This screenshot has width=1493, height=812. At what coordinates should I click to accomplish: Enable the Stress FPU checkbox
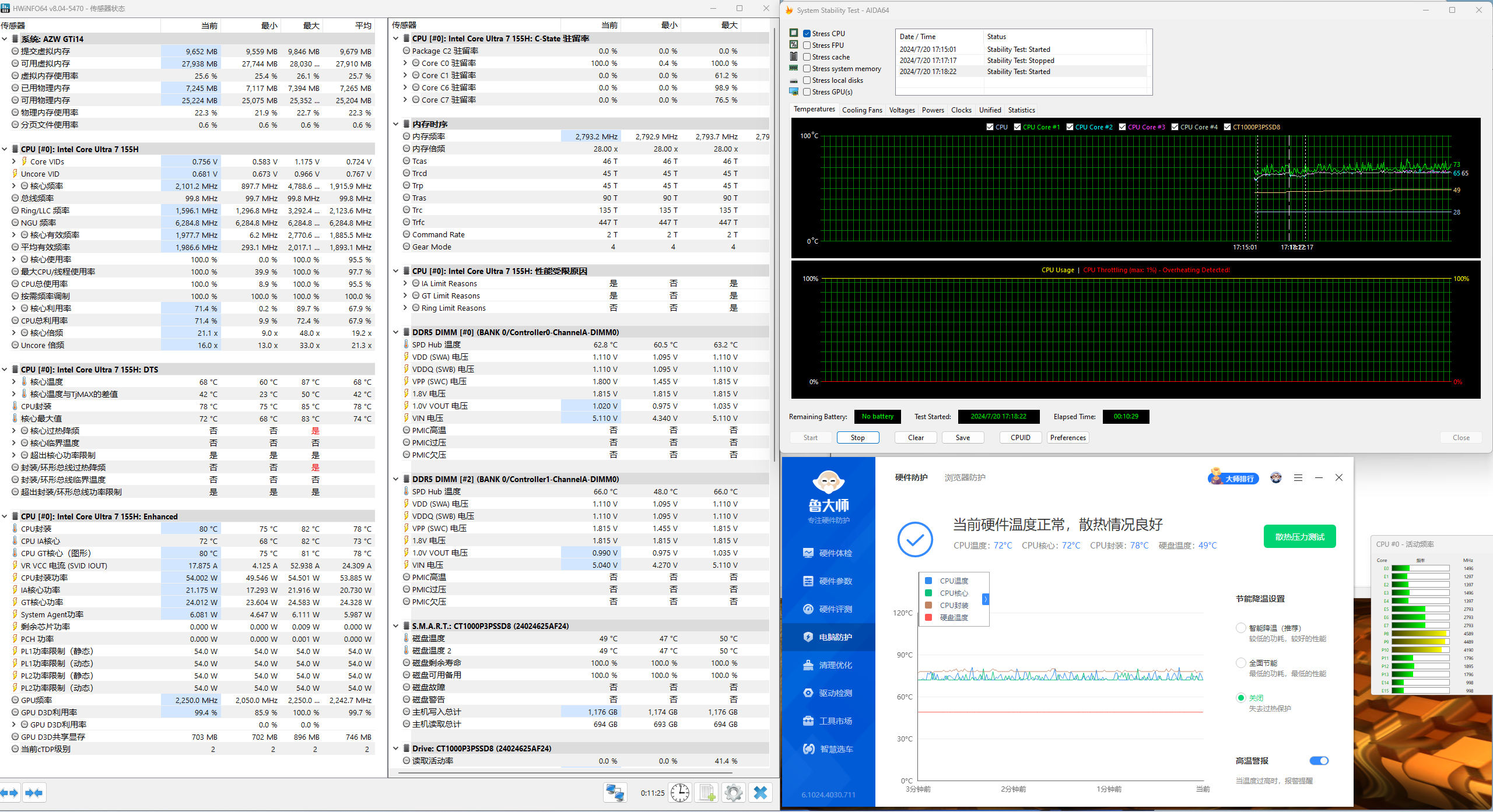[x=807, y=45]
